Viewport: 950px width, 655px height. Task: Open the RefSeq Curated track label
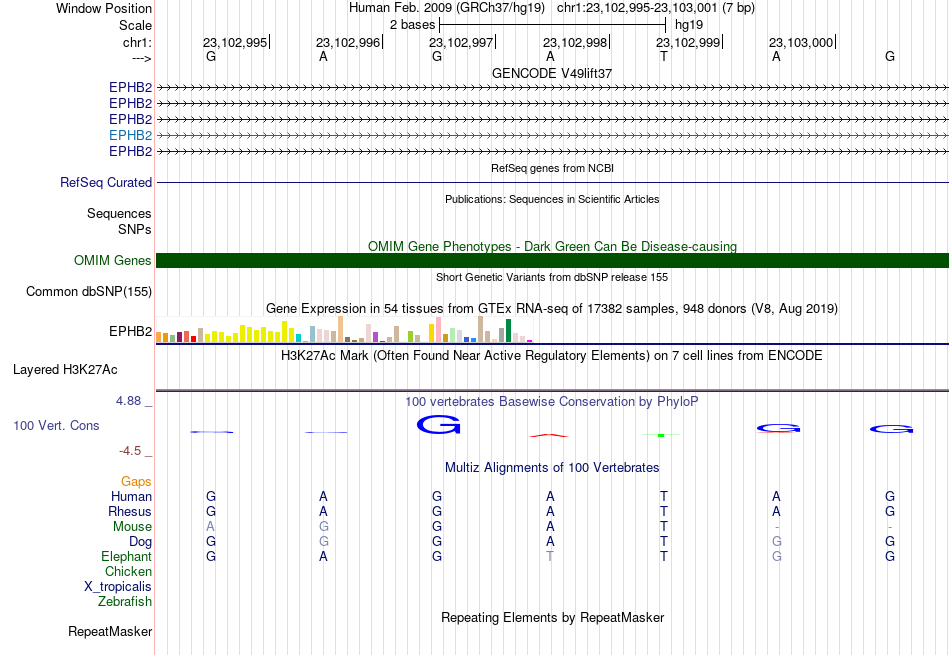(106, 182)
